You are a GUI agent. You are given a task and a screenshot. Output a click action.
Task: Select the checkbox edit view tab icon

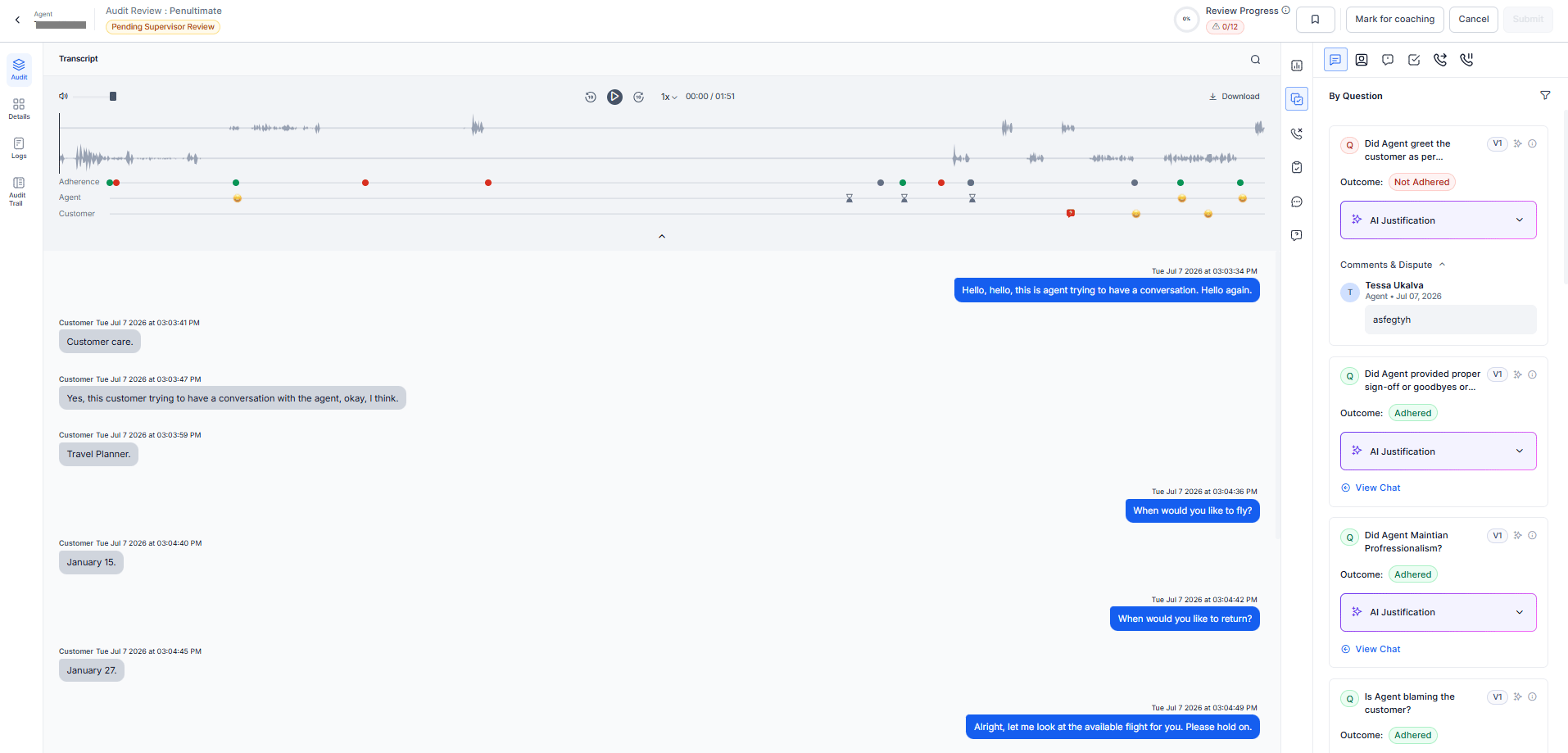(x=1414, y=60)
